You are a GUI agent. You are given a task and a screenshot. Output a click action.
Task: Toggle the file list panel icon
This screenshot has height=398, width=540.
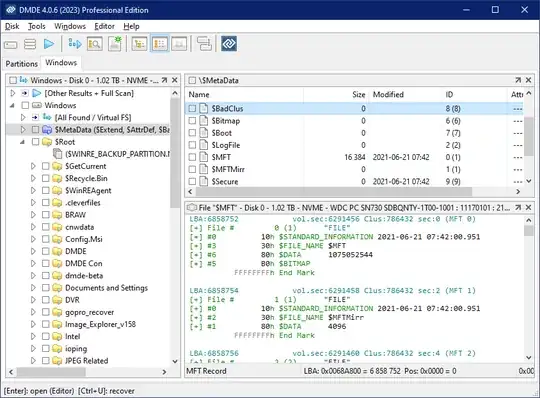pos(159,44)
